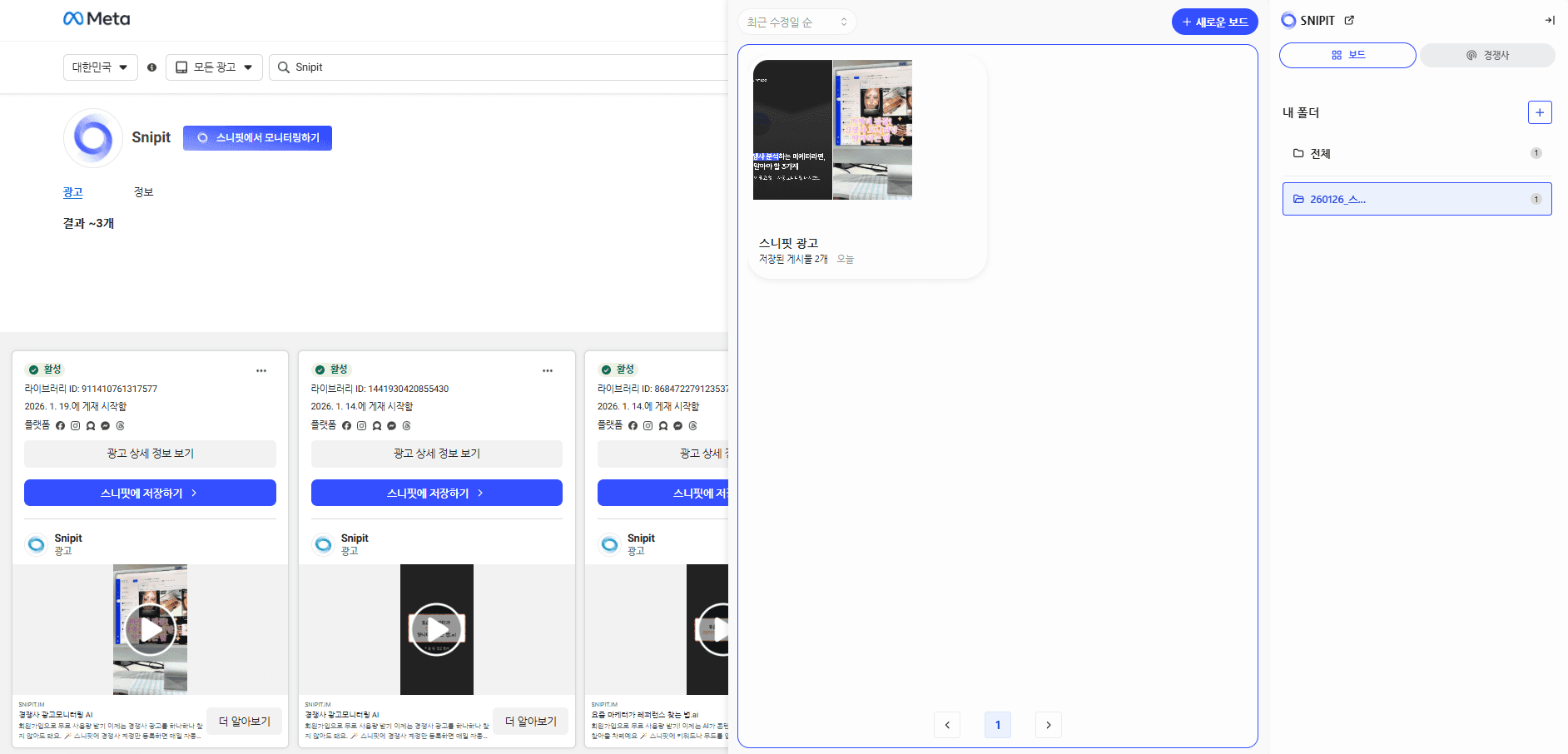Add a new folder with plus button
This screenshot has width=1568, height=754.
click(1540, 112)
